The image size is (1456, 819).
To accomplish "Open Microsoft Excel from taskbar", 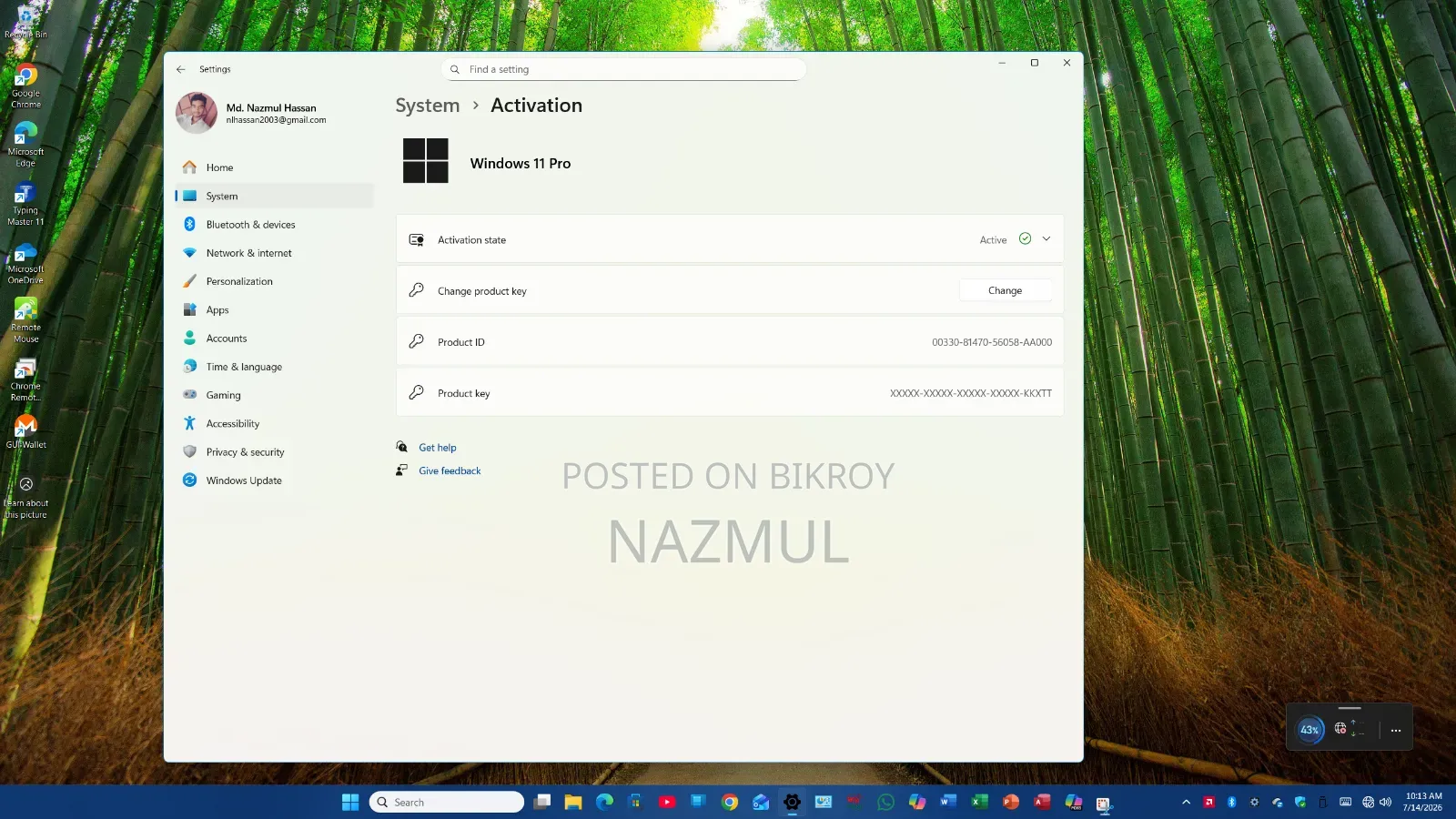I will click(x=979, y=802).
